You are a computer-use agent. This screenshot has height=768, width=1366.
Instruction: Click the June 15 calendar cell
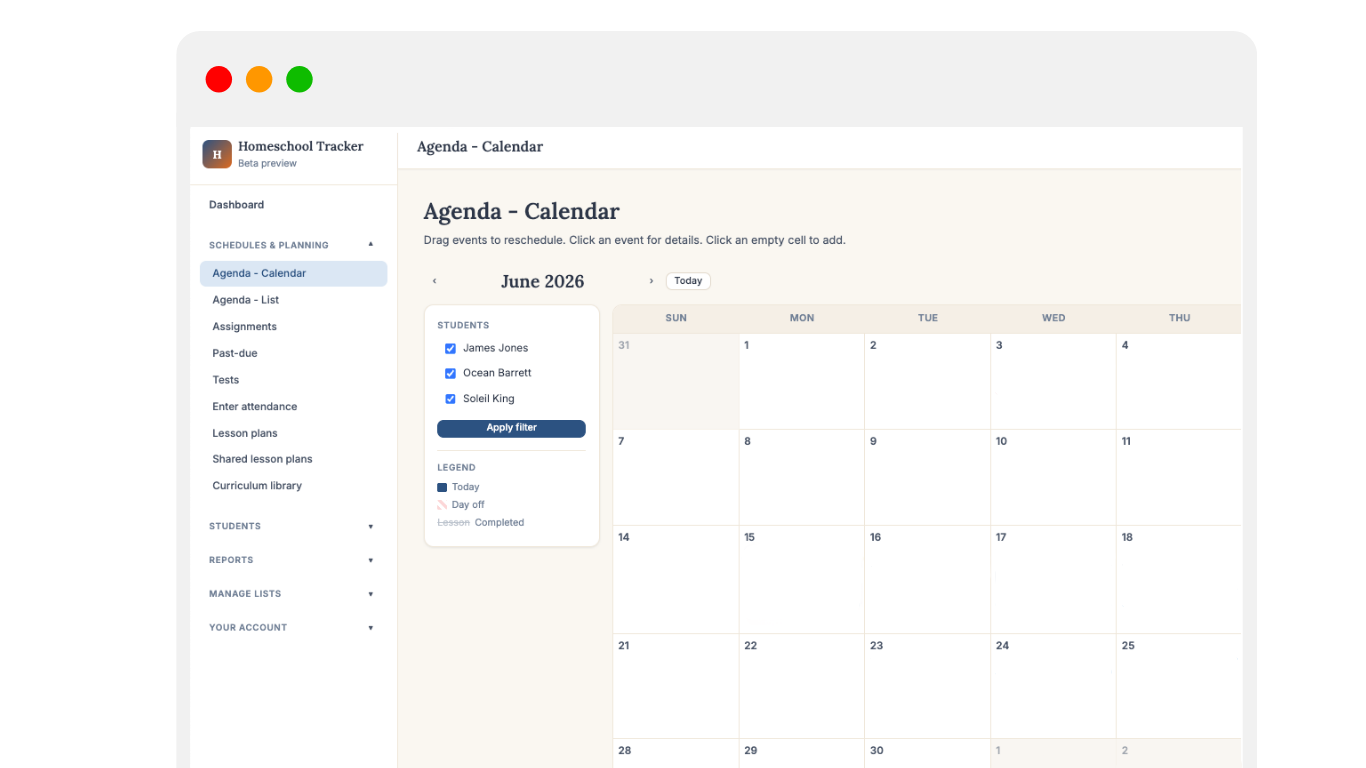pyautogui.click(x=802, y=580)
